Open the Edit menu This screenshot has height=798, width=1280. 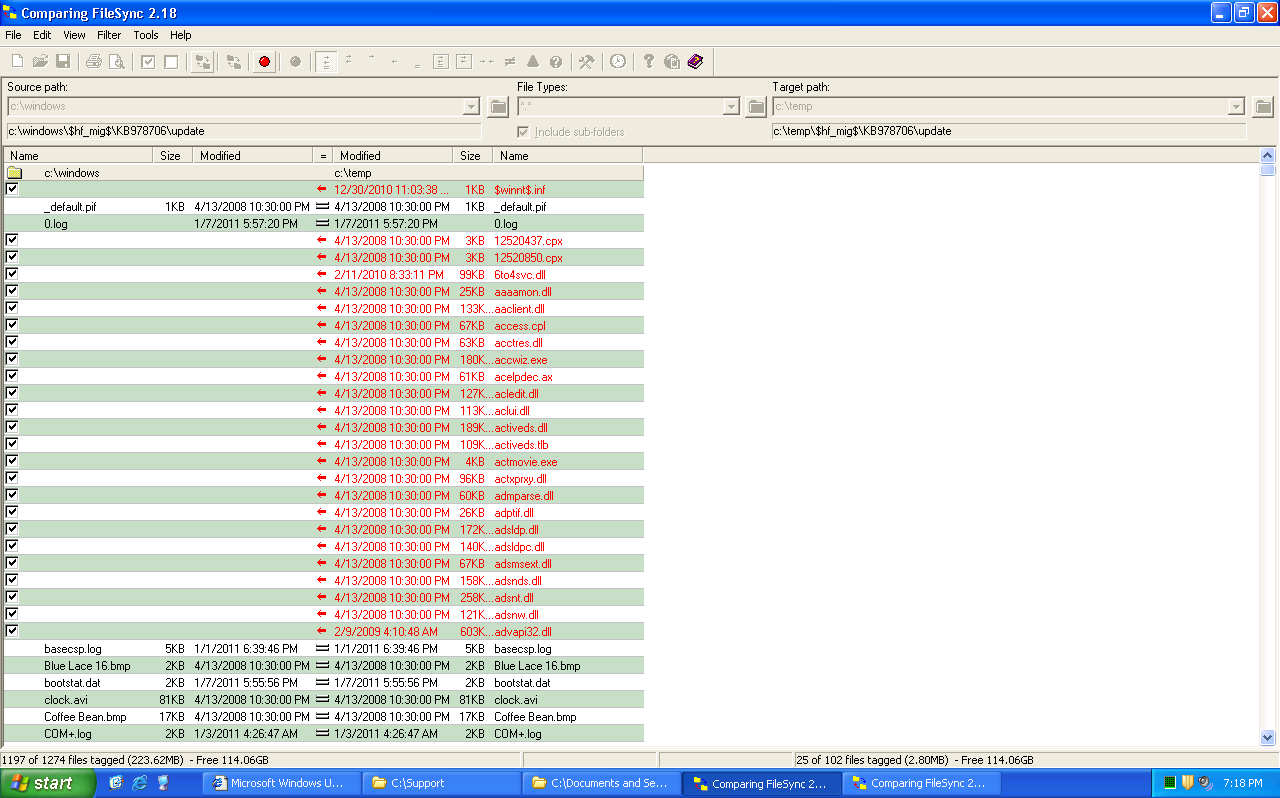tap(42, 35)
